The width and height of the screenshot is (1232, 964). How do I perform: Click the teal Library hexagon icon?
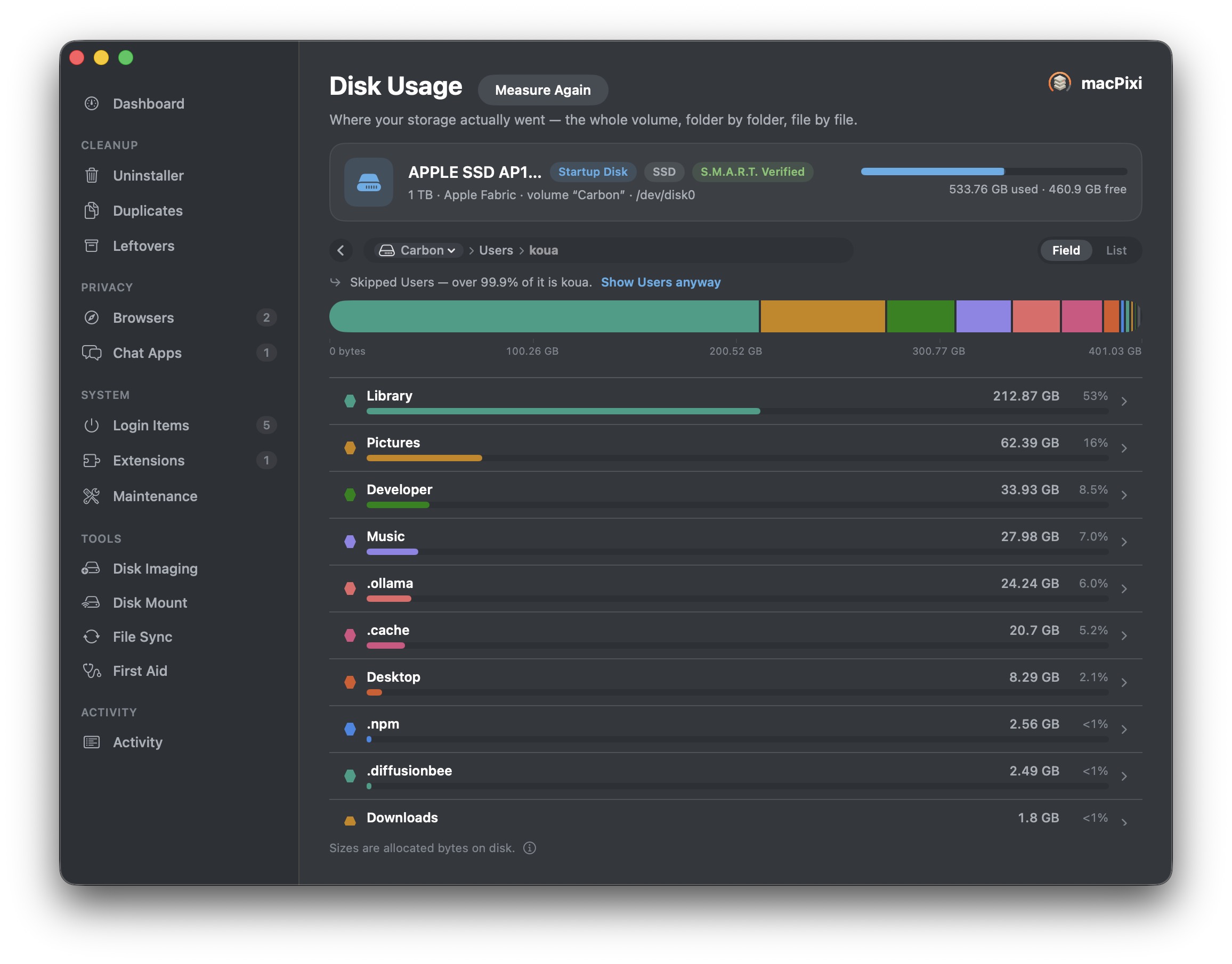click(350, 401)
